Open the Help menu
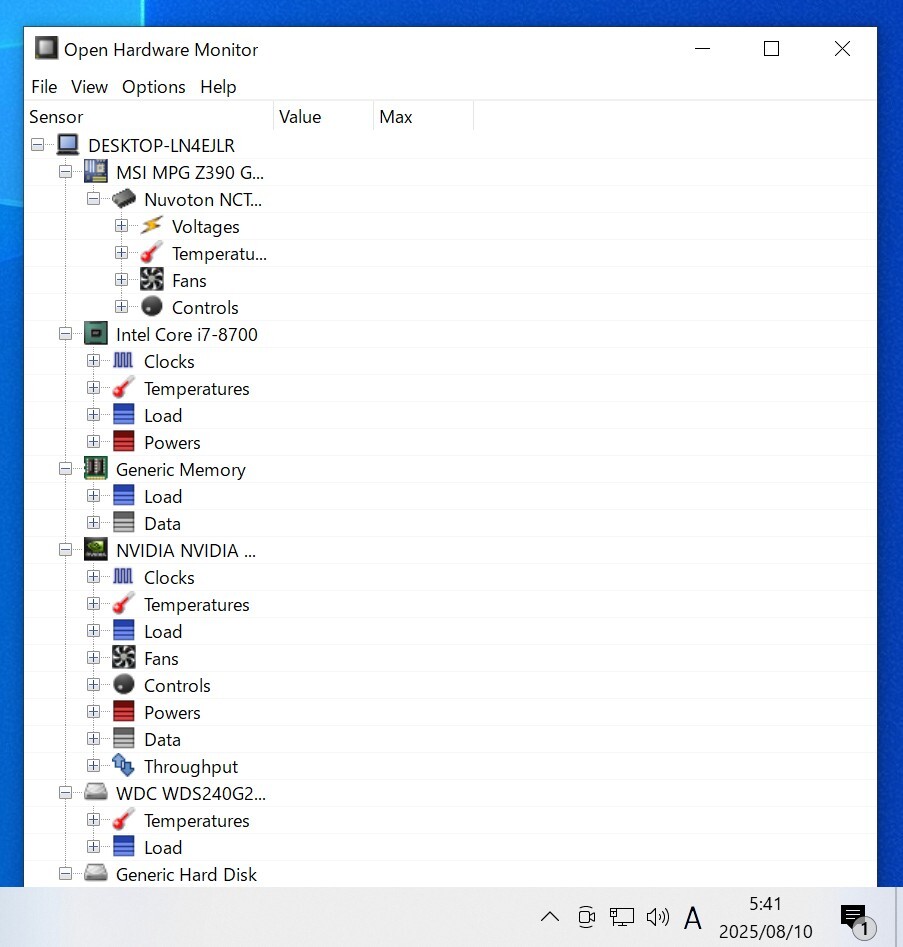This screenshot has width=903, height=947. pyautogui.click(x=218, y=87)
